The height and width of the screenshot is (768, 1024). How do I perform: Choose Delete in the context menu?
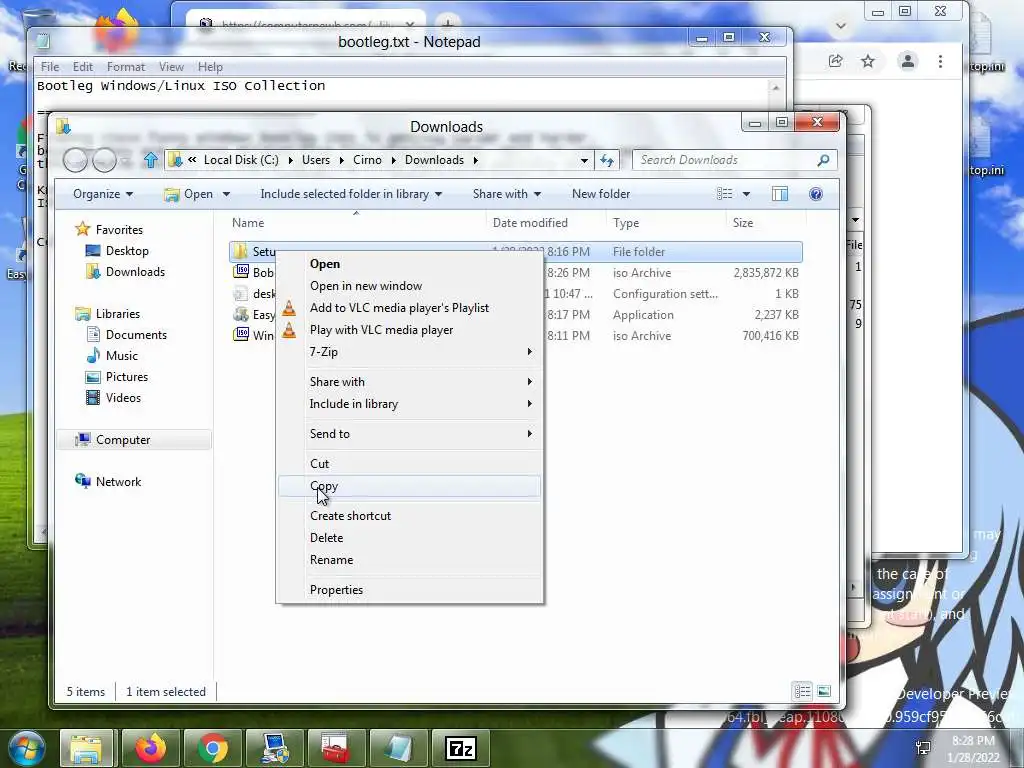[409, 538]
